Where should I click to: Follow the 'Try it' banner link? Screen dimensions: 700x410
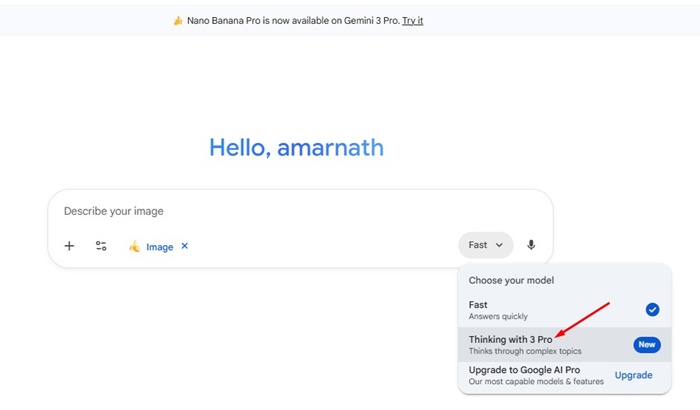coord(412,20)
